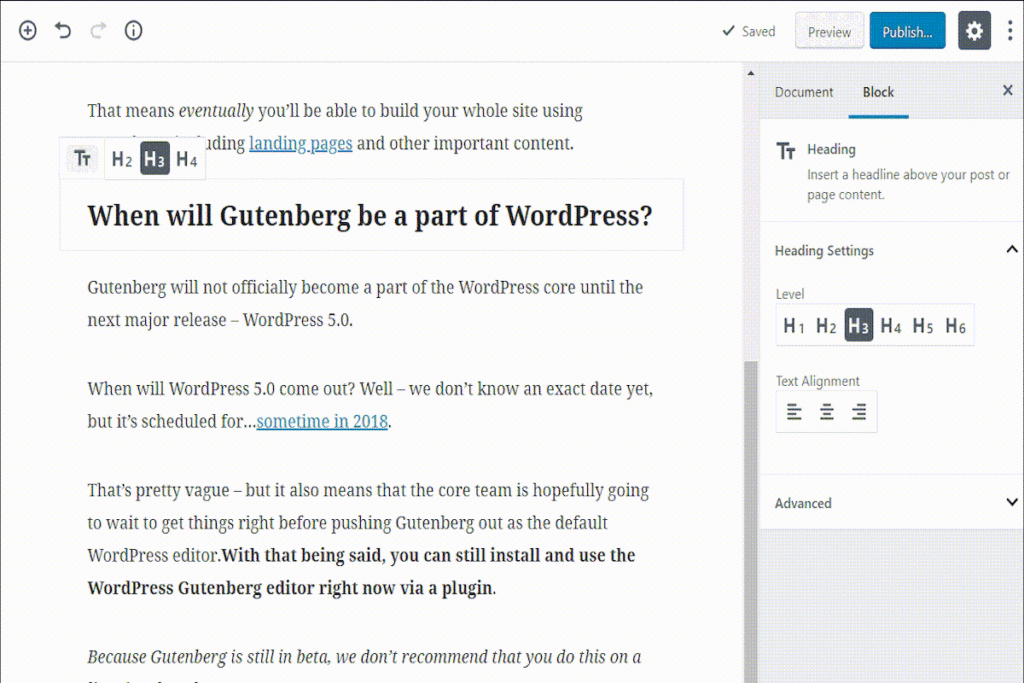Click the Saved status indicator

point(748,31)
